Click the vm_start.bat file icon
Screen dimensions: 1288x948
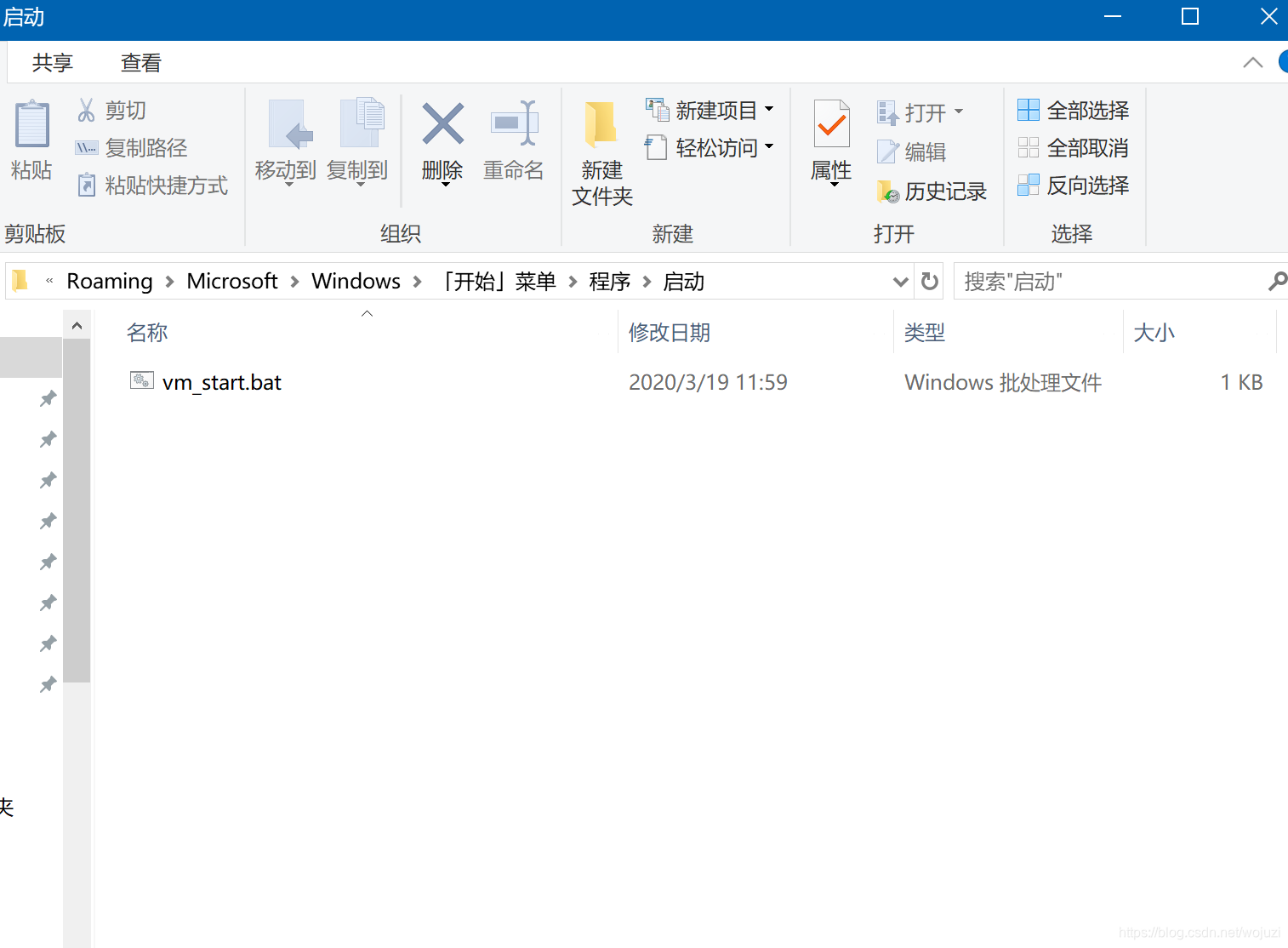pos(142,380)
